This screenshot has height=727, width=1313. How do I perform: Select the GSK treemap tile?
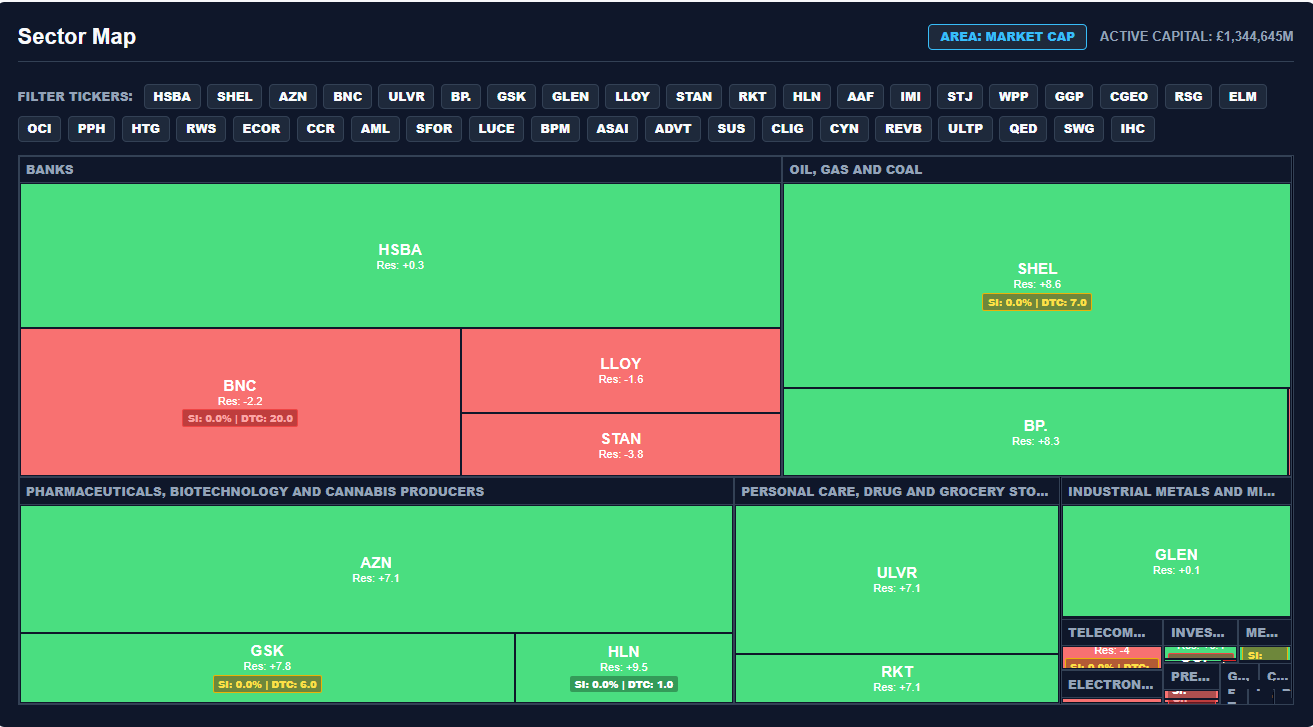point(267,668)
